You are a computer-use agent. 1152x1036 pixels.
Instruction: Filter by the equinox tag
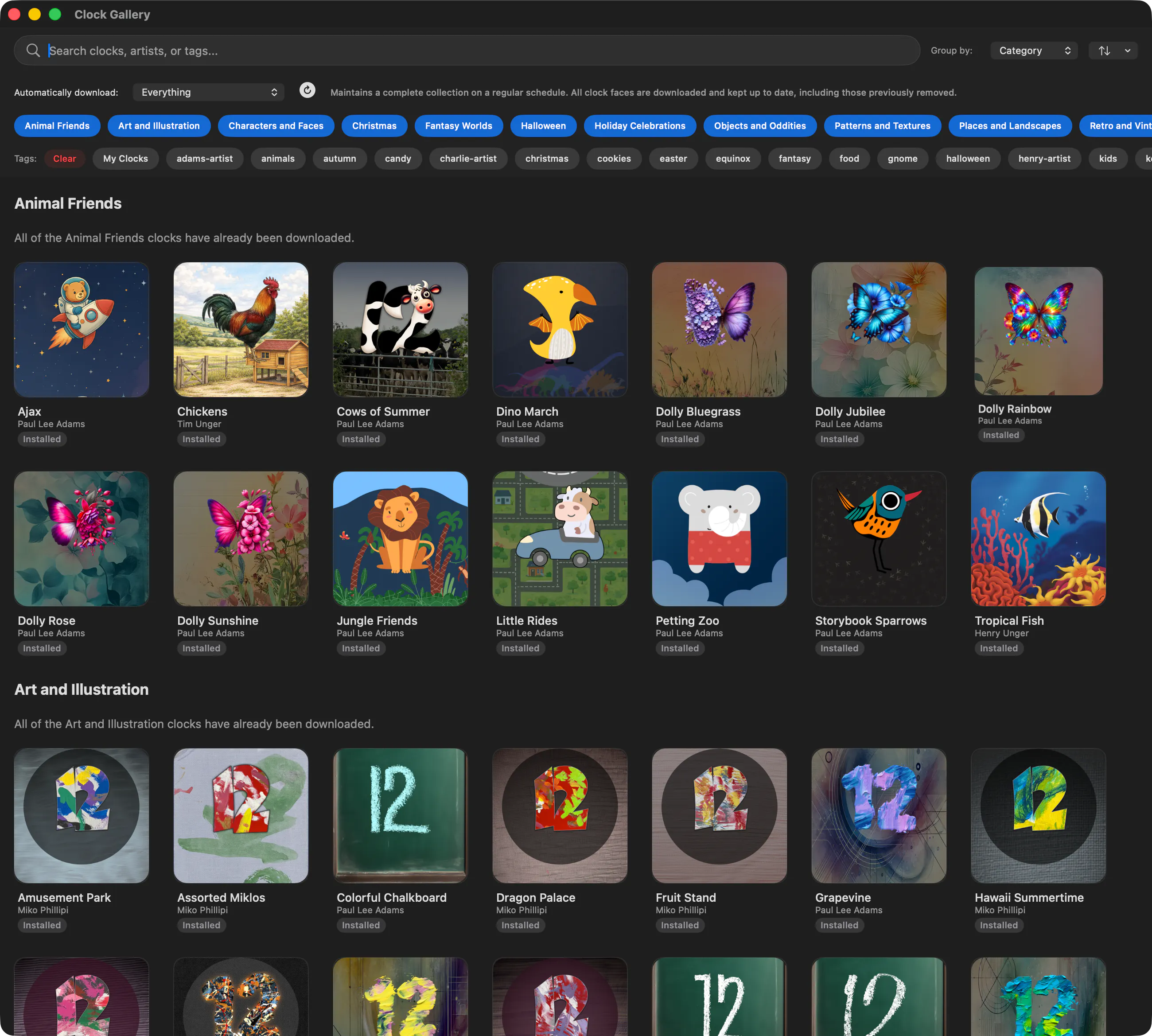(733, 159)
